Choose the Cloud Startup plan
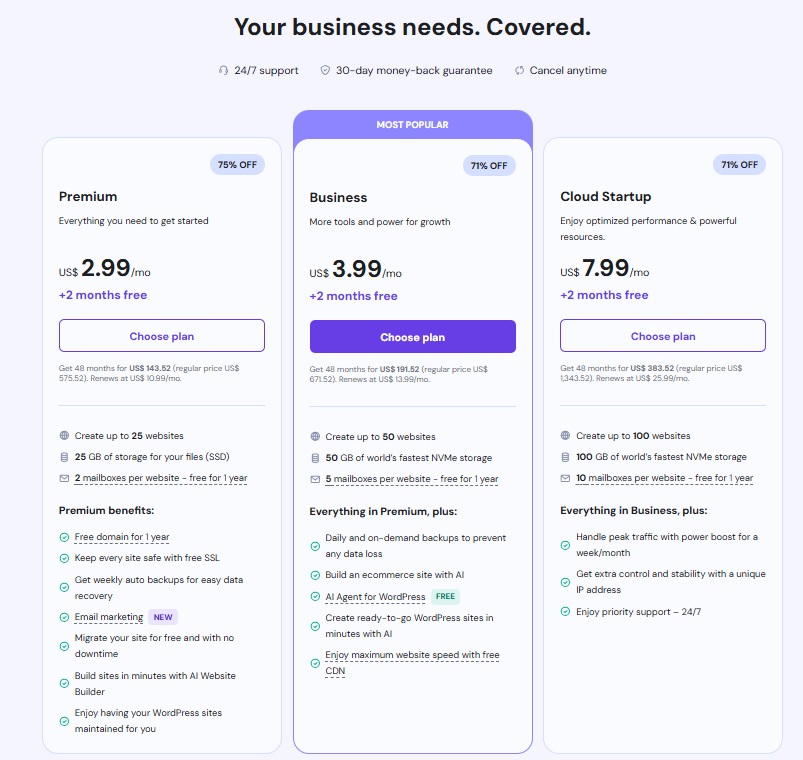 click(x=663, y=336)
